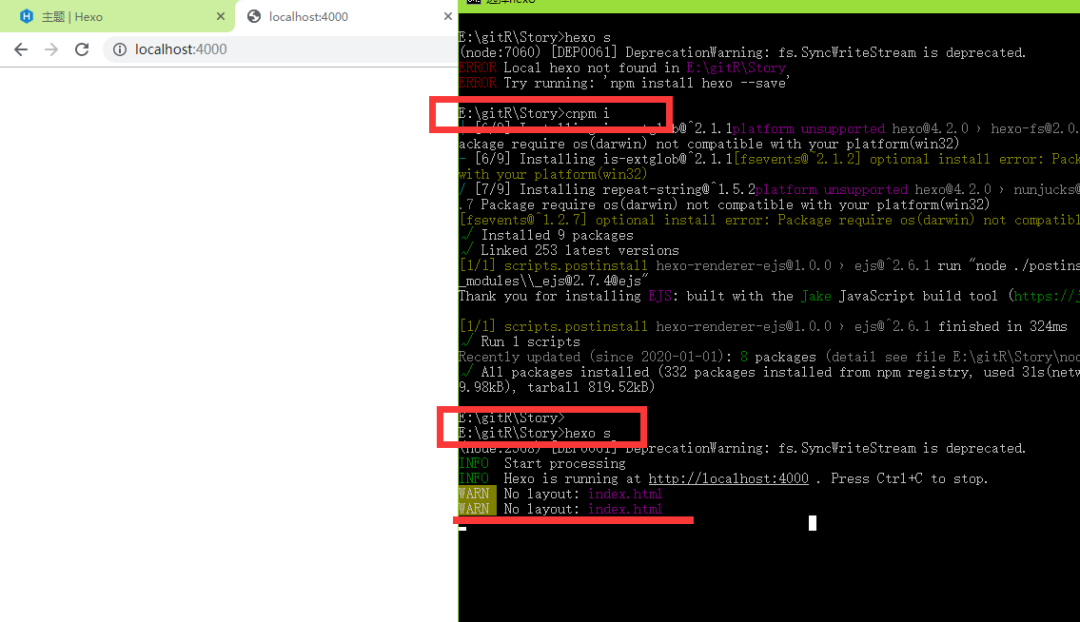Viewport: 1080px width, 622px height.
Task: Click 'All packages installed' summary line
Action: tap(769, 372)
